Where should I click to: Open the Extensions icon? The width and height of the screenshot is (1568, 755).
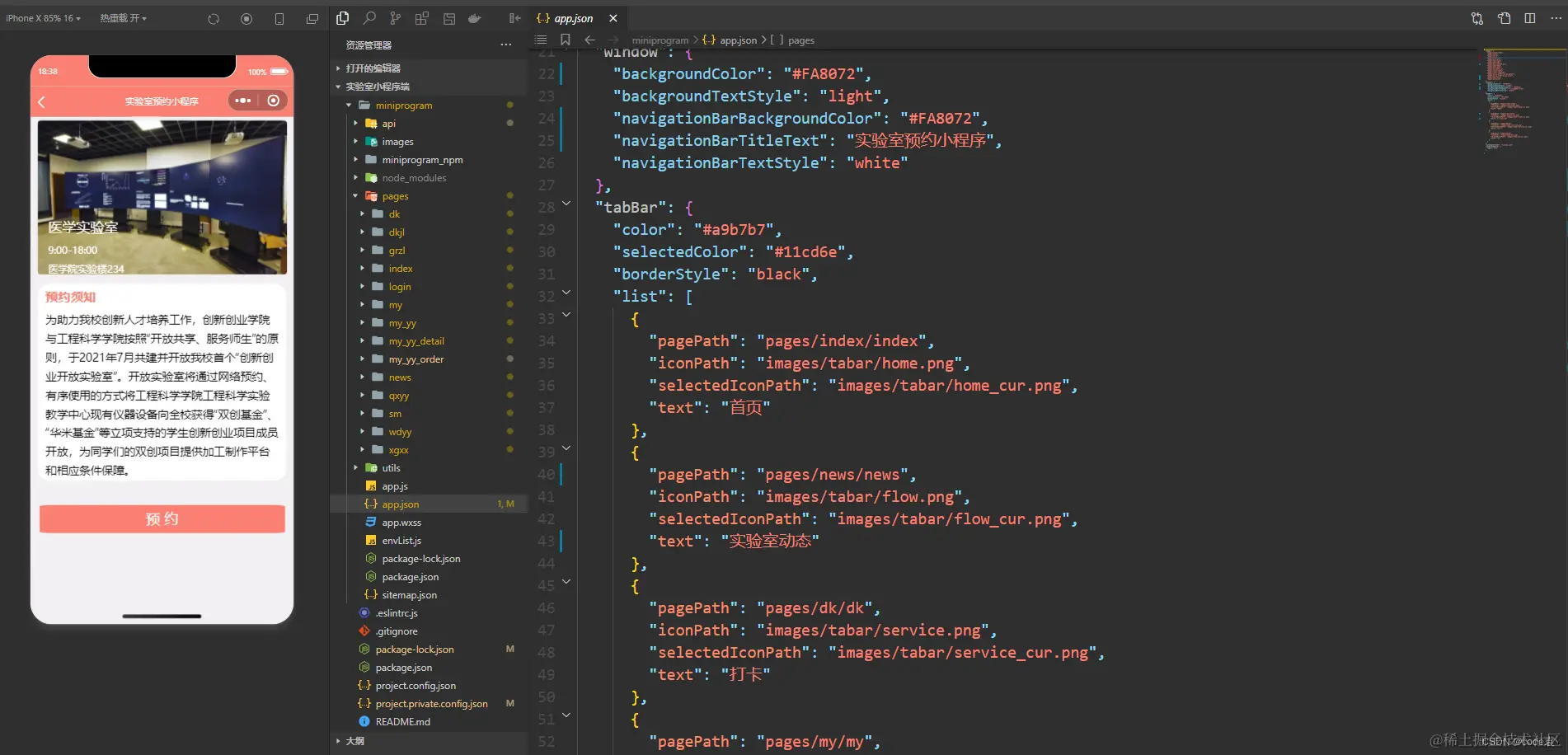pos(422,18)
